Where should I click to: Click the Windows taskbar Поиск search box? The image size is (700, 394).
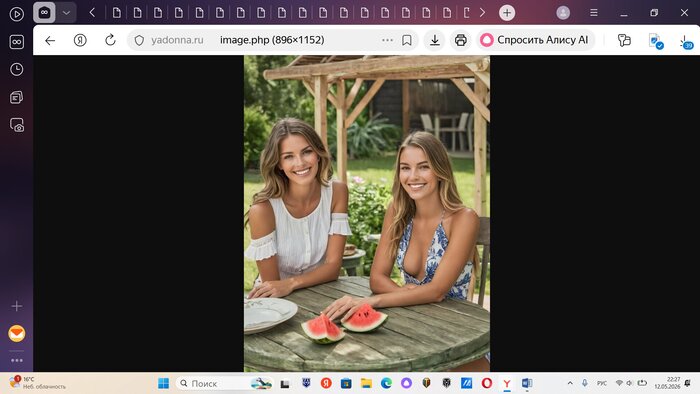(225, 383)
